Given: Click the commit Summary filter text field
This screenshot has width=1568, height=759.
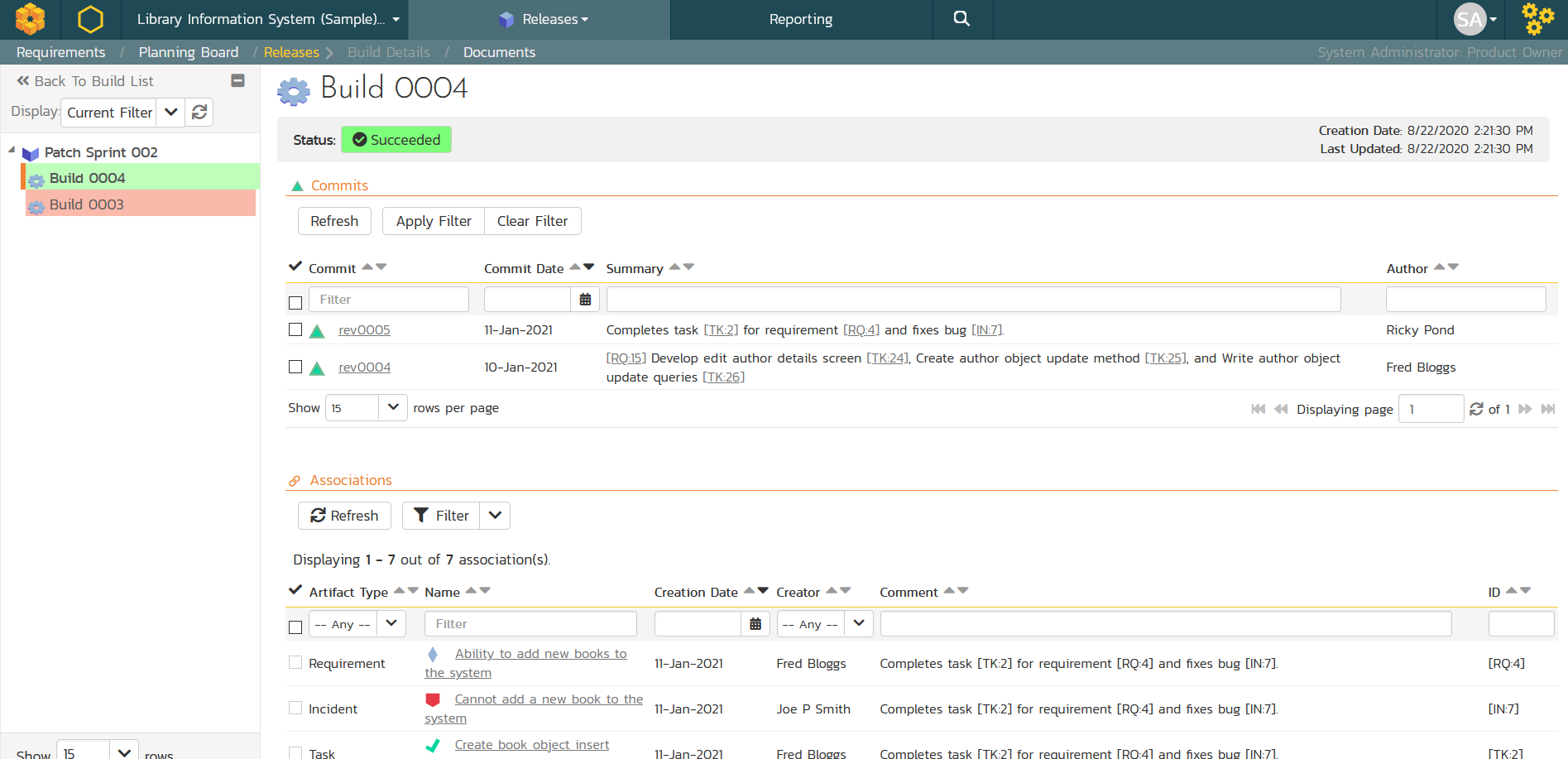Looking at the screenshot, I should [x=973, y=300].
